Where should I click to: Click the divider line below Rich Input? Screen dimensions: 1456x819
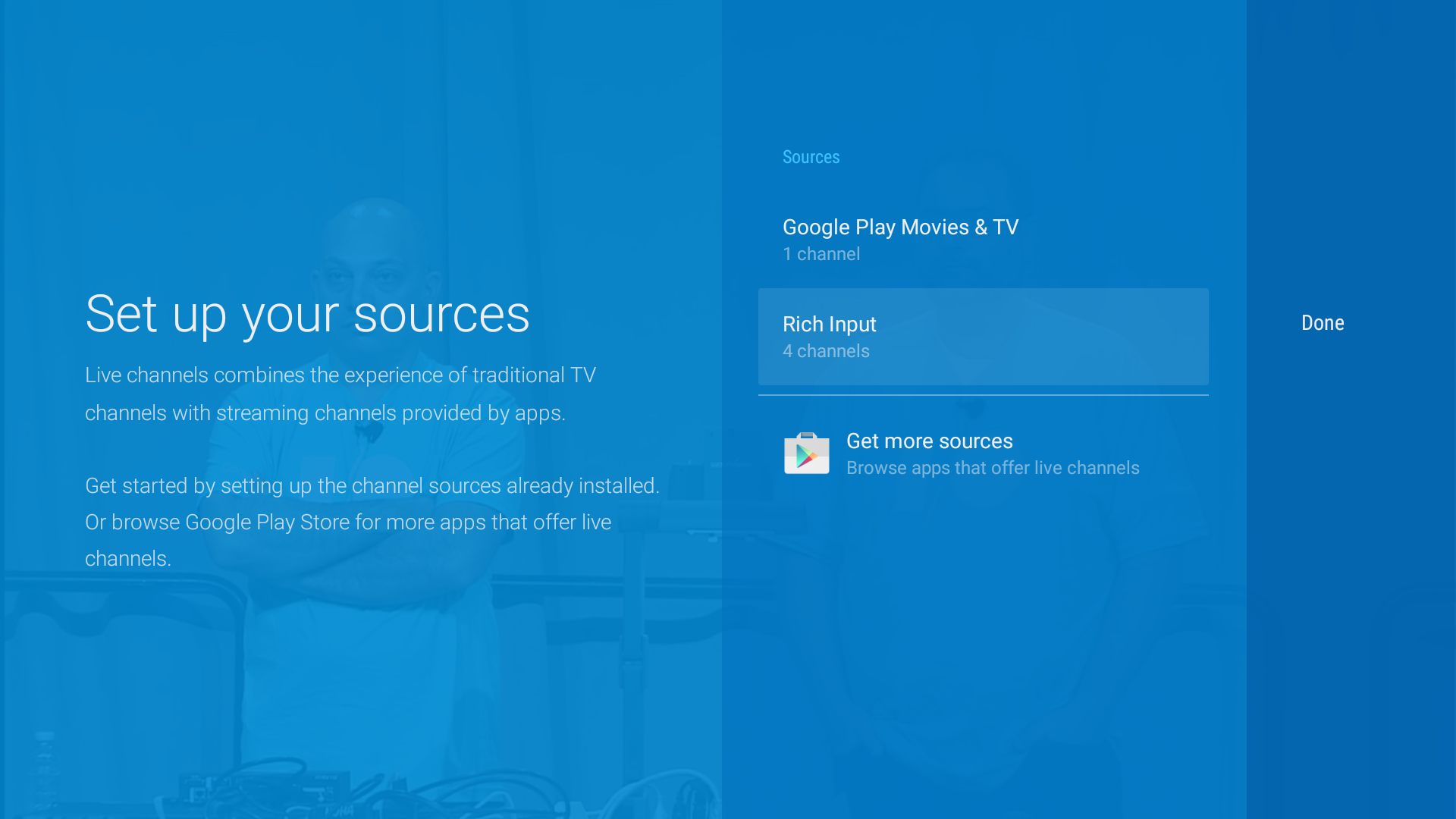point(983,395)
